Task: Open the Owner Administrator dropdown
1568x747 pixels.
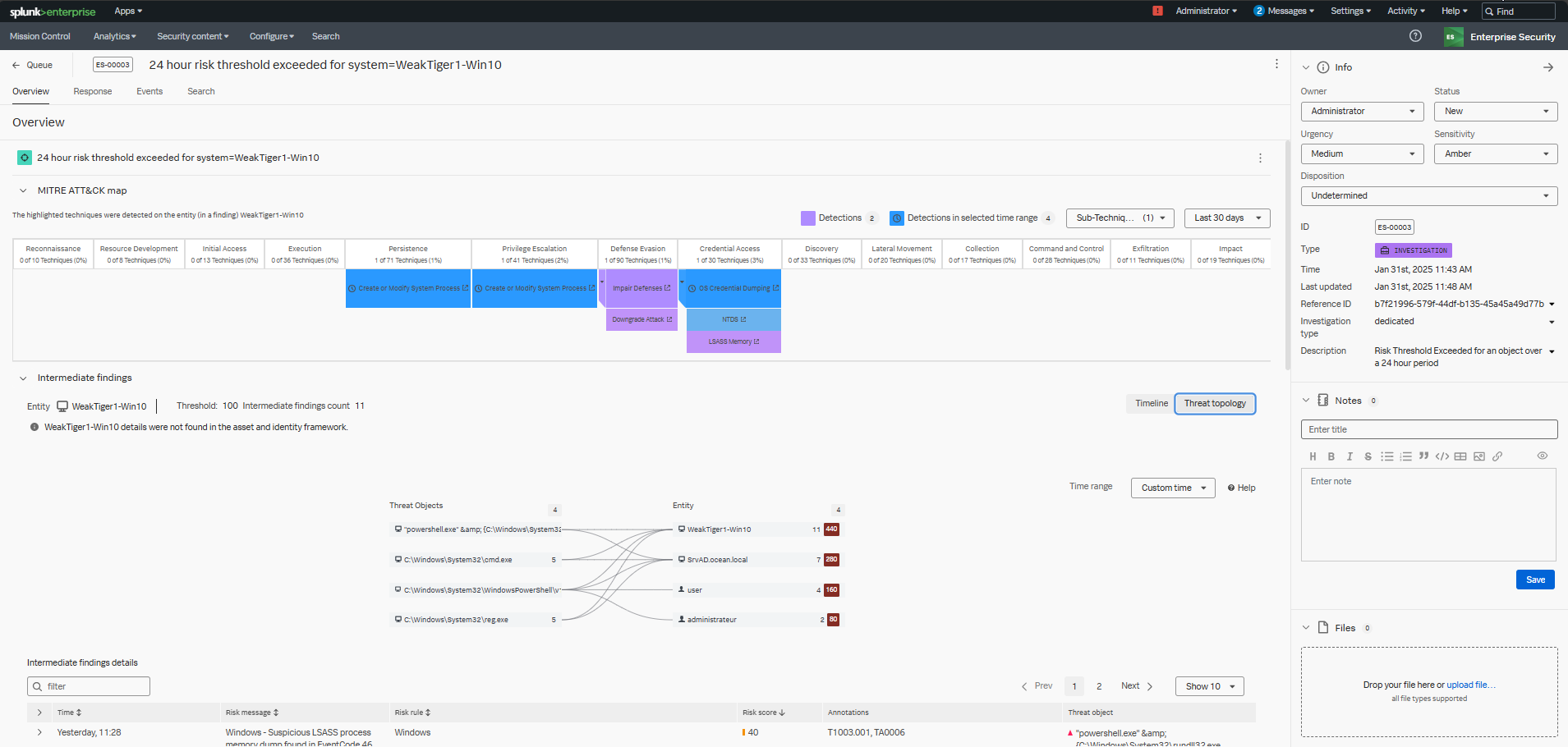Action: 1363,111
